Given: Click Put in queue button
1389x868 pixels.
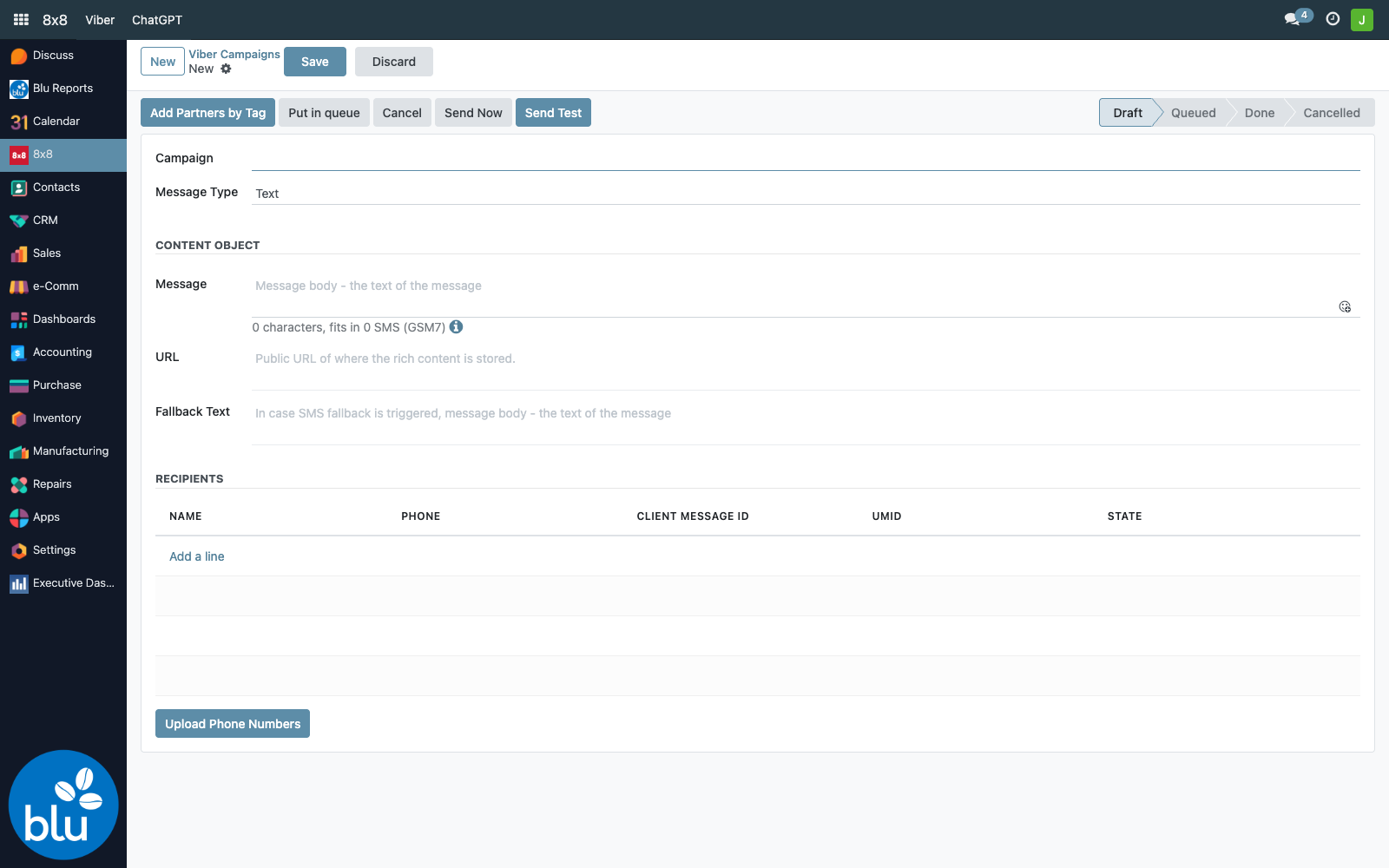Looking at the screenshot, I should (324, 113).
